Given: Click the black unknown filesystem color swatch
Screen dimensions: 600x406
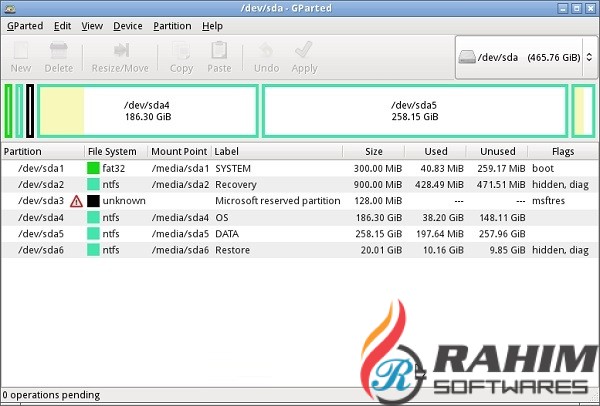Looking at the screenshot, I should (x=93, y=201).
